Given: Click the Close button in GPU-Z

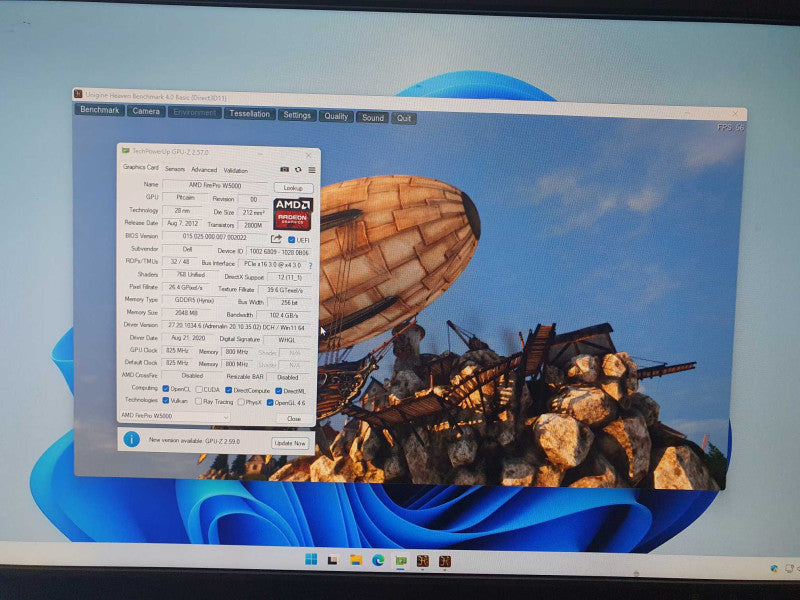Looking at the screenshot, I should tap(294, 418).
